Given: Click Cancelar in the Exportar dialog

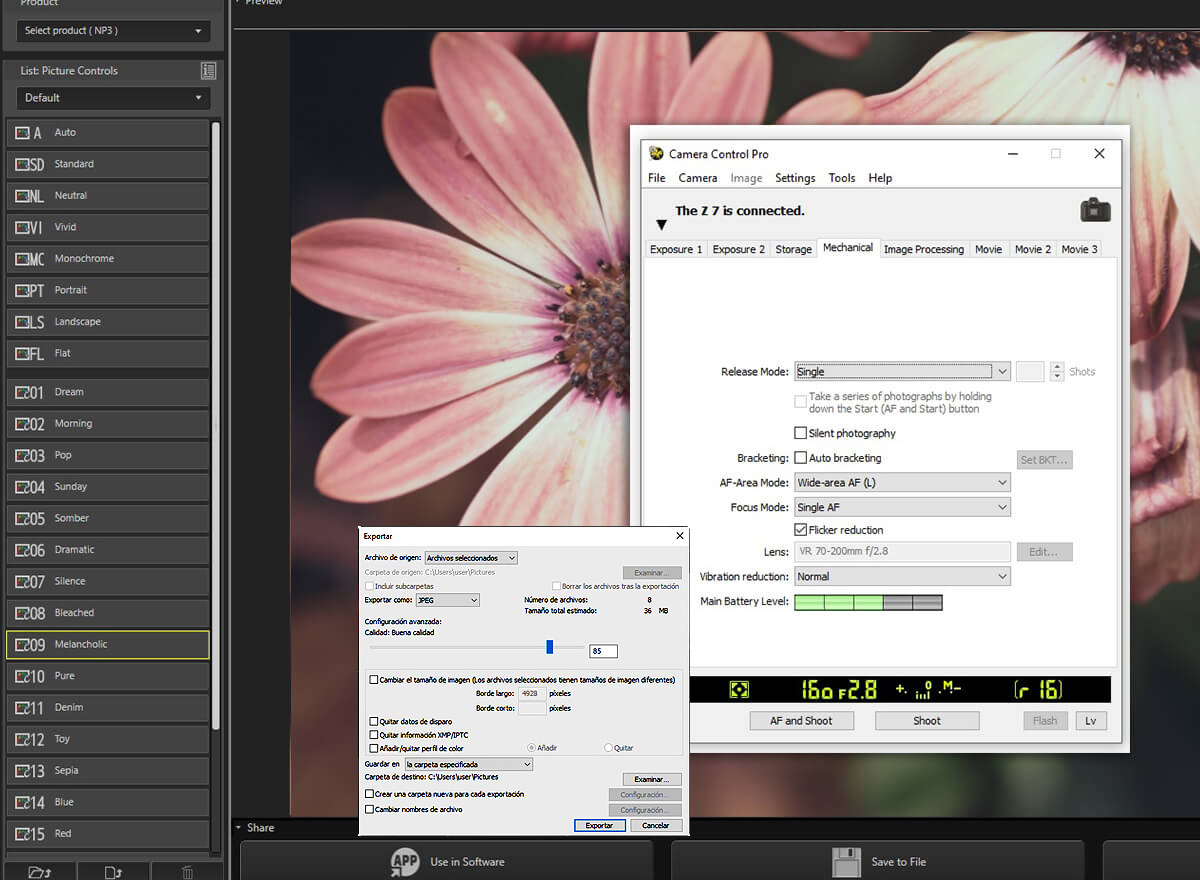Looking at the screenshot, I should click(656, 826).
